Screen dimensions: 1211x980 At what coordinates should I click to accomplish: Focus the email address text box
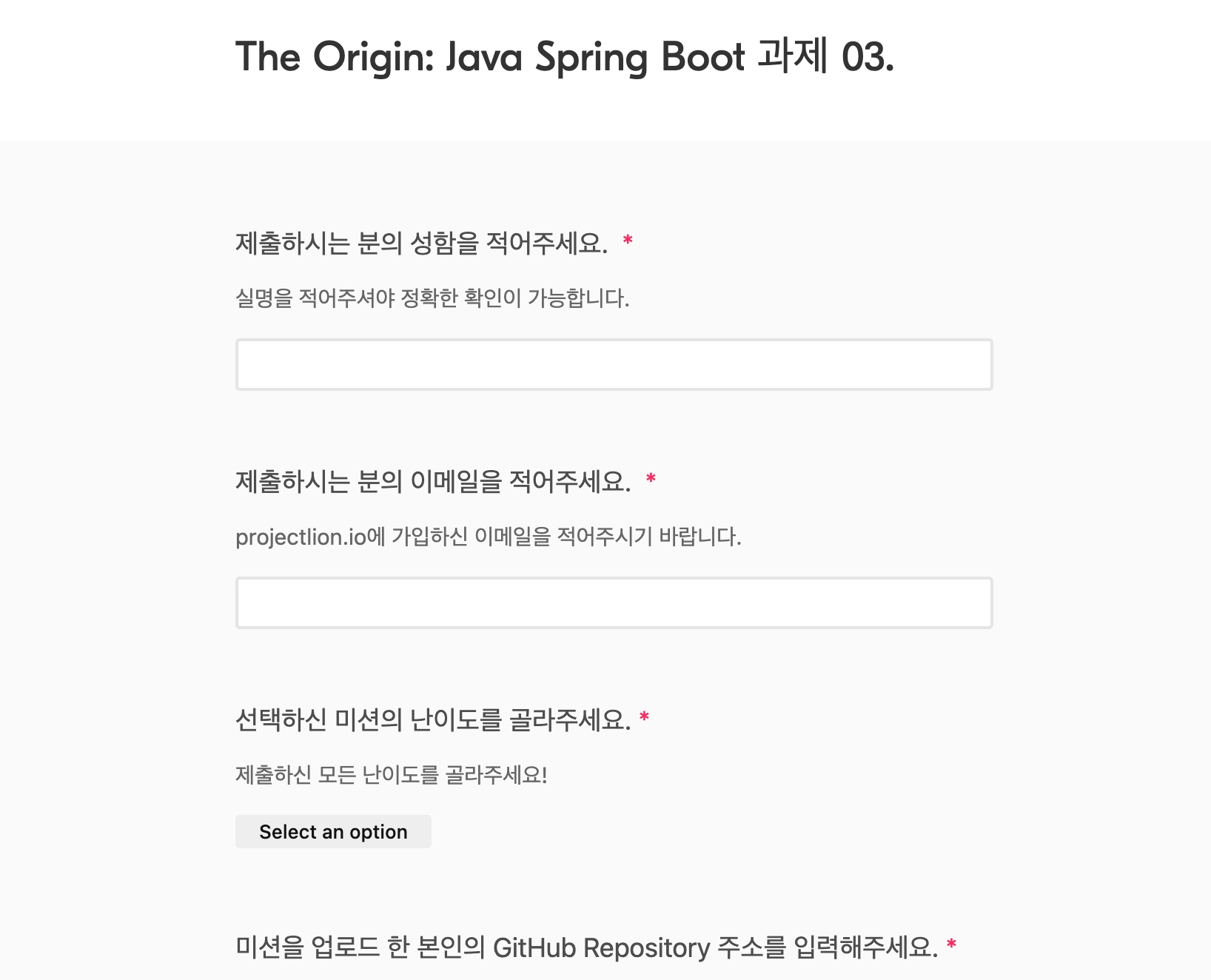click(614, 603)
